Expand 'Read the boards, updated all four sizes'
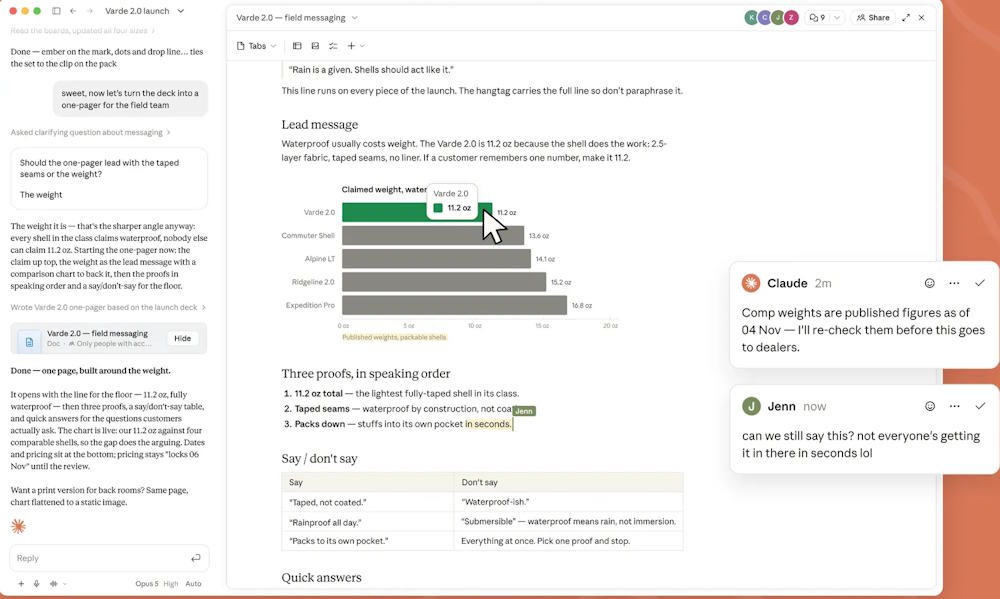 82,31
